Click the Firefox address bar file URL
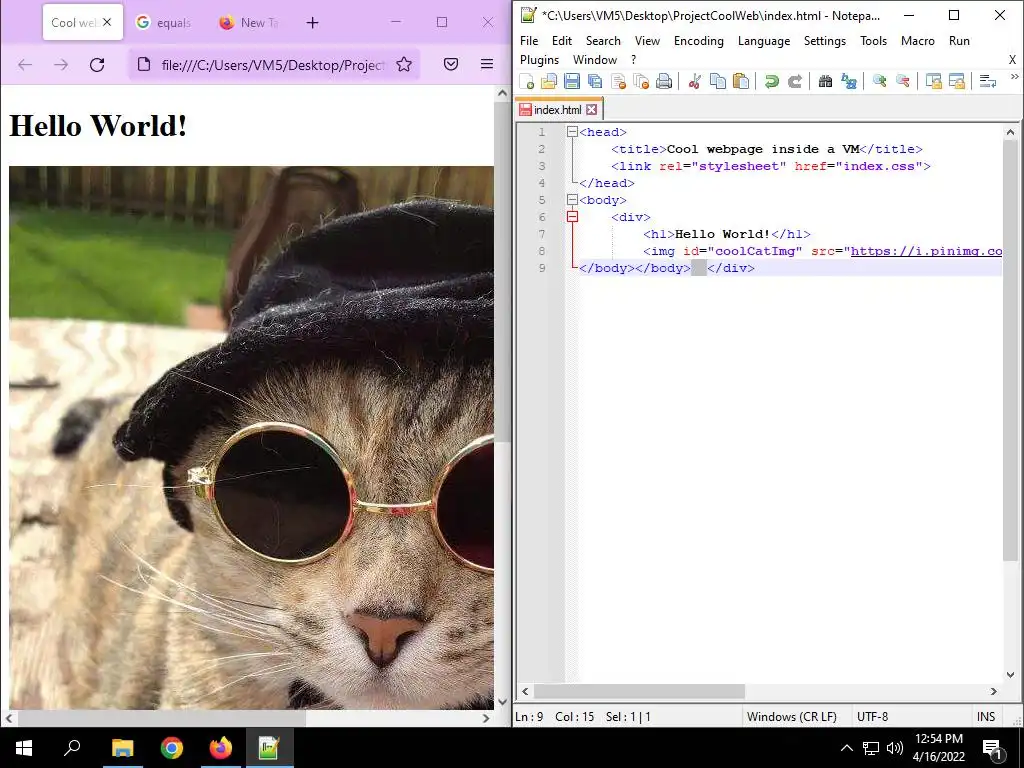The image size is (1024, 768). [273, 65]
